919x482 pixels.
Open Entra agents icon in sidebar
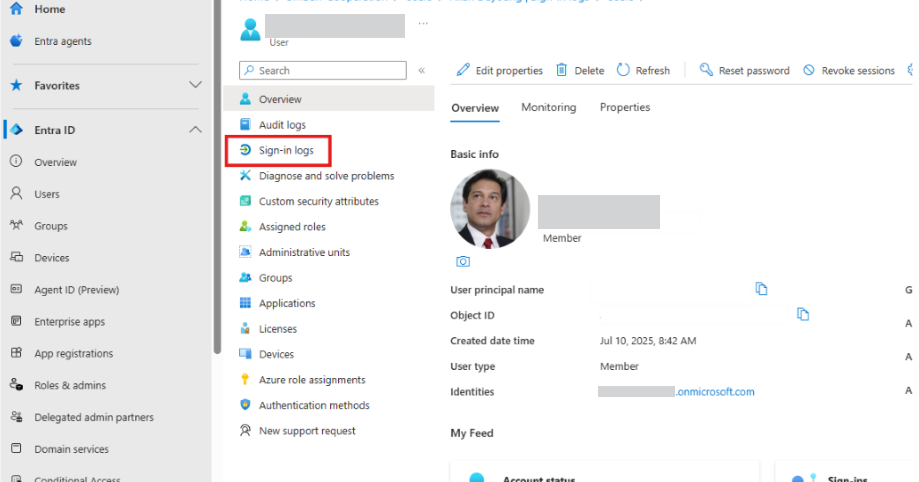[x=16, y=40]
